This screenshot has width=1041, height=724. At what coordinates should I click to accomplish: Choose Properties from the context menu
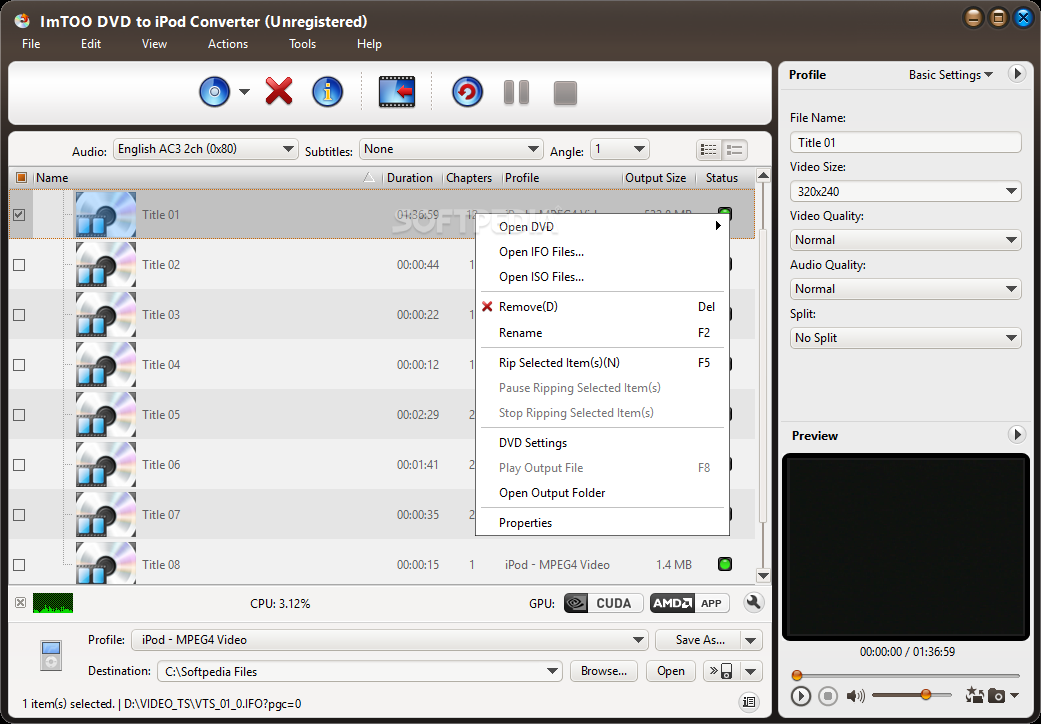[x=525, y=523]
